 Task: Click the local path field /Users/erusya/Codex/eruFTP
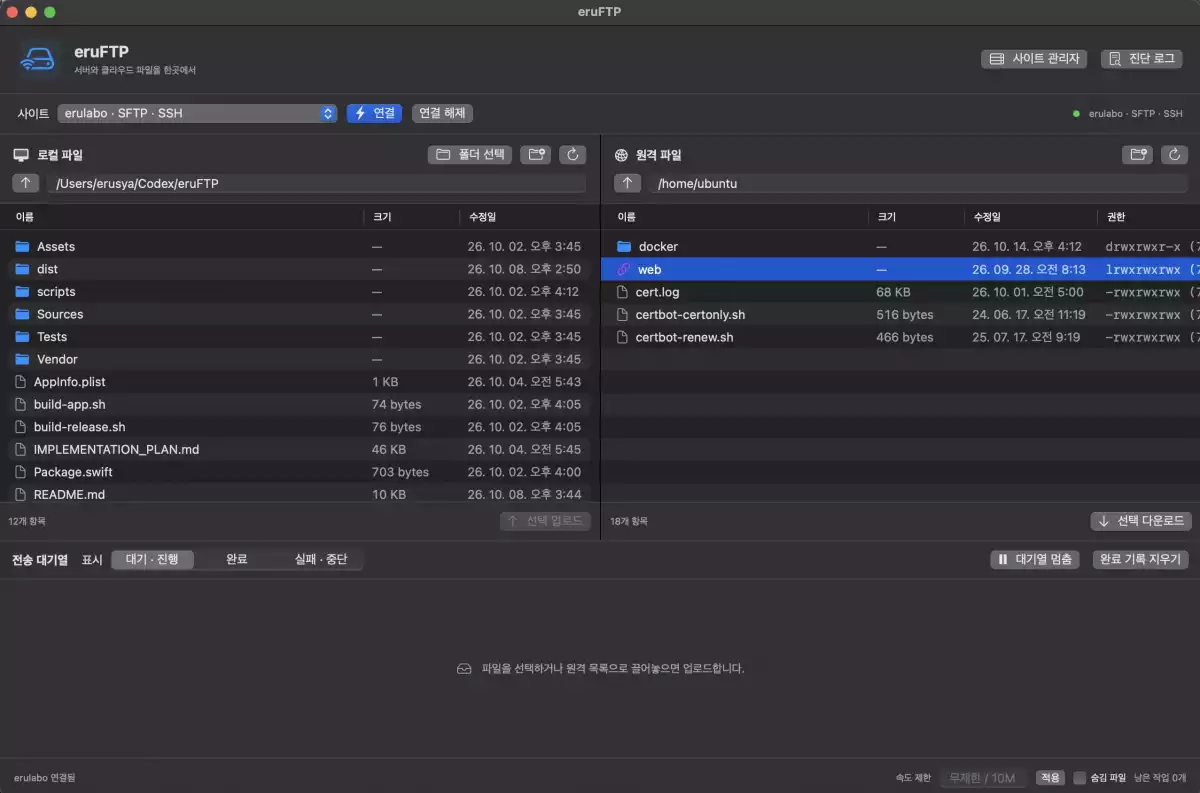316,183
